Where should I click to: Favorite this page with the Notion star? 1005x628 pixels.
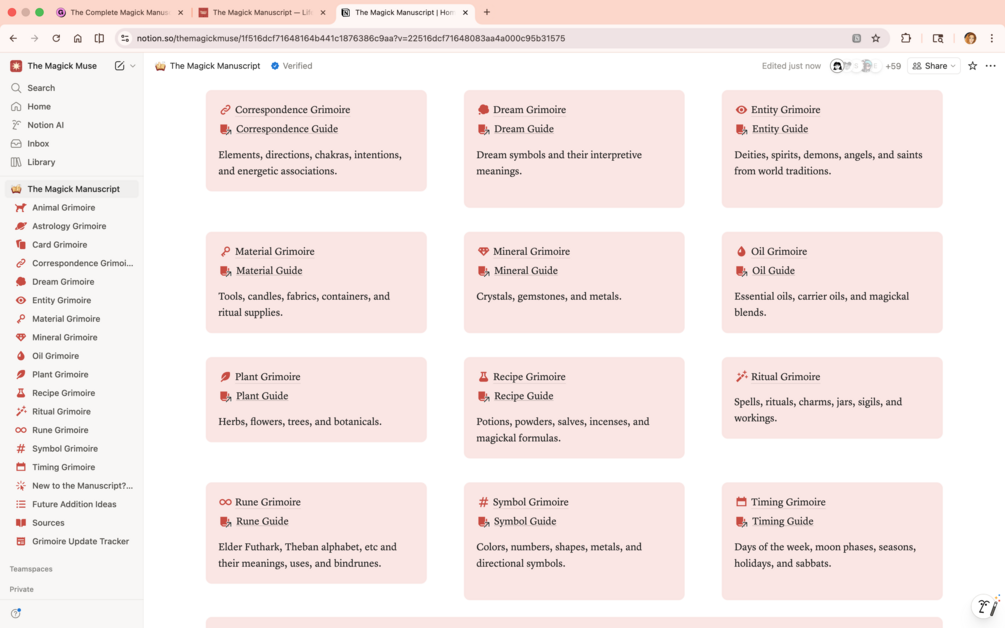972,66
